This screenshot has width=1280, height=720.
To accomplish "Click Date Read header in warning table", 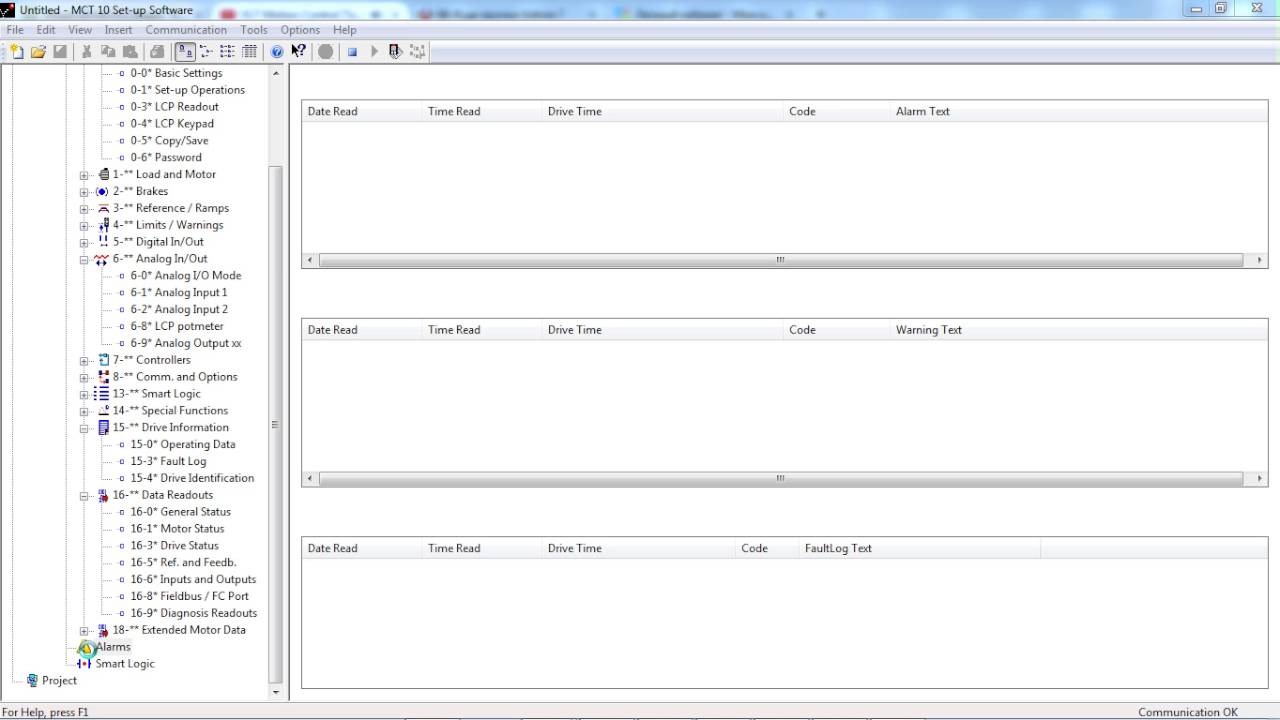I will tap(332, 330).
